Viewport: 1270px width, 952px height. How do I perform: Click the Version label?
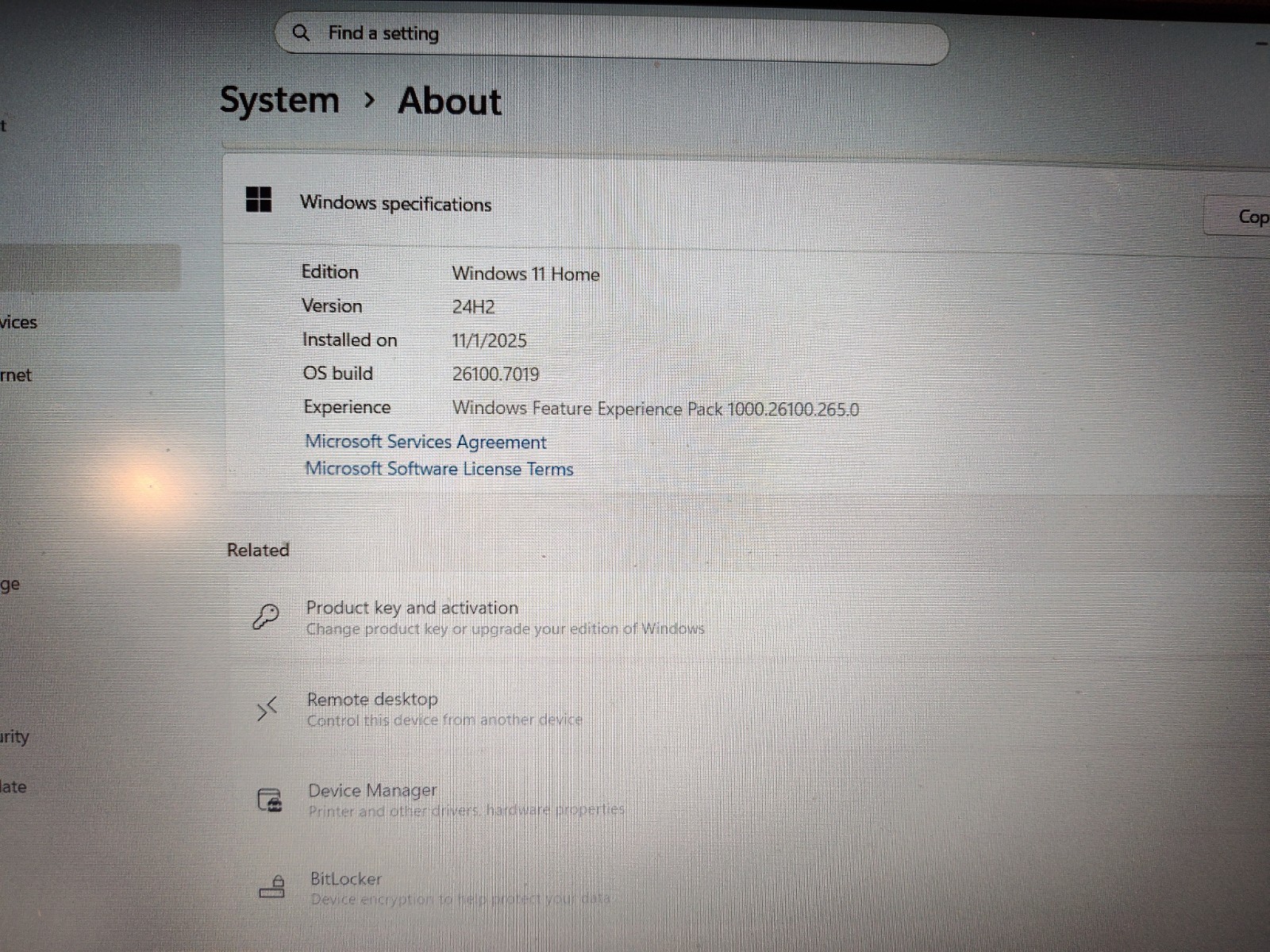click(332, 306)
